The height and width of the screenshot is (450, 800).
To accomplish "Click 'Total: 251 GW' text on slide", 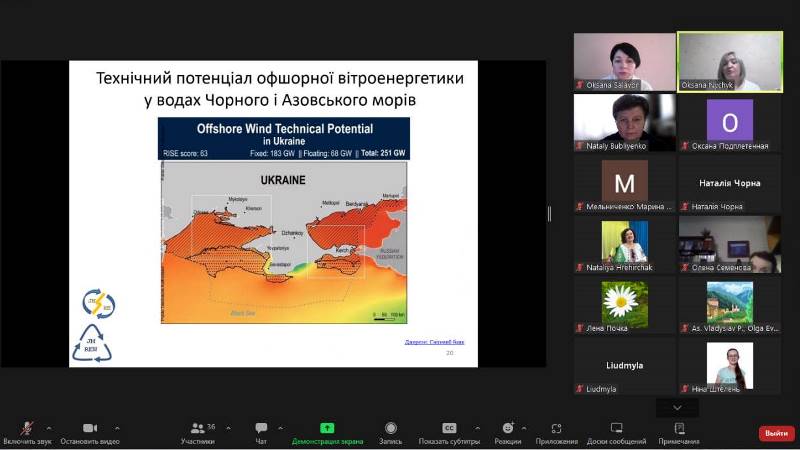I will click(x=383, y=153).
